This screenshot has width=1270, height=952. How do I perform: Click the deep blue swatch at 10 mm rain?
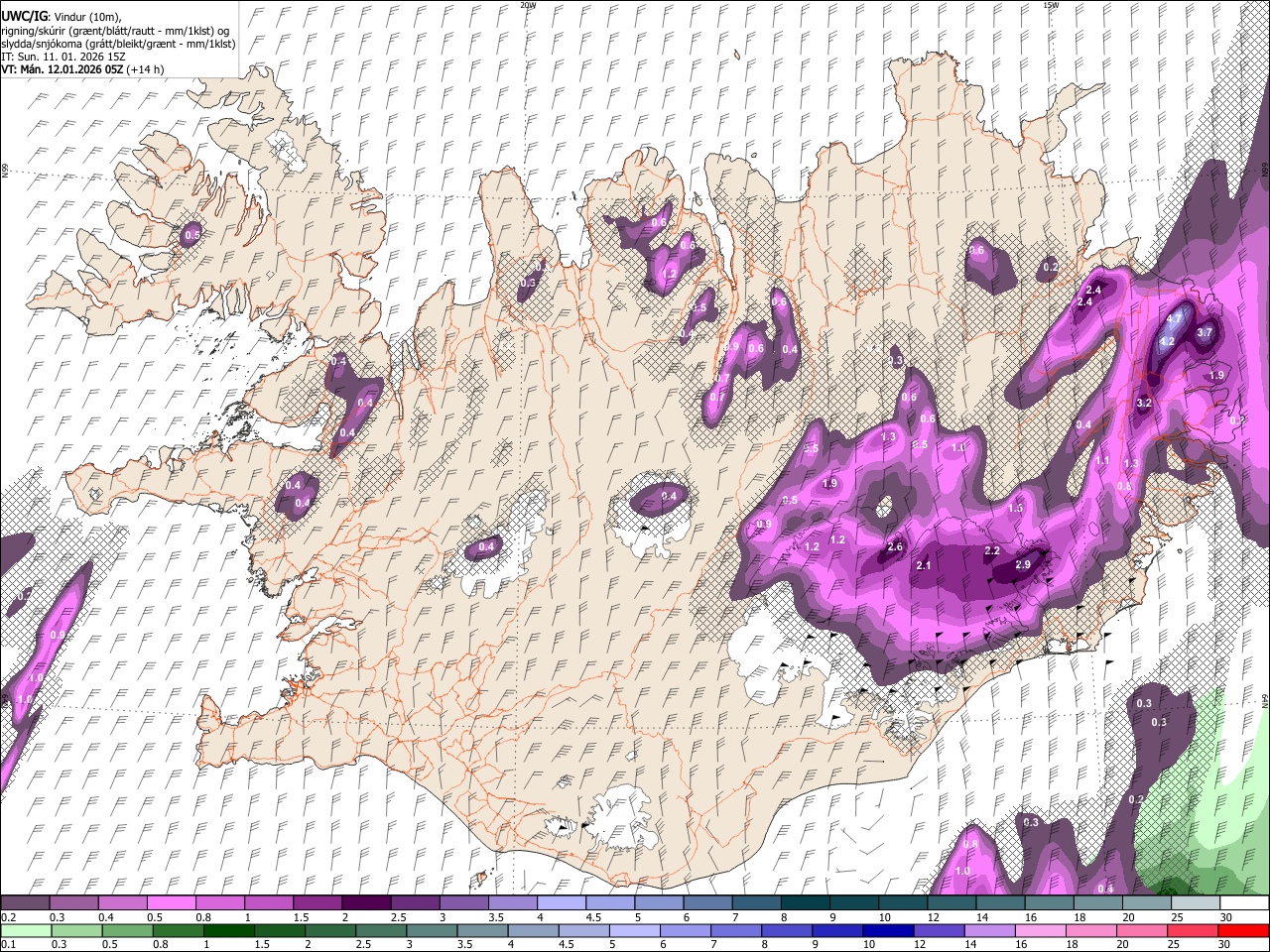coord(889,930)
